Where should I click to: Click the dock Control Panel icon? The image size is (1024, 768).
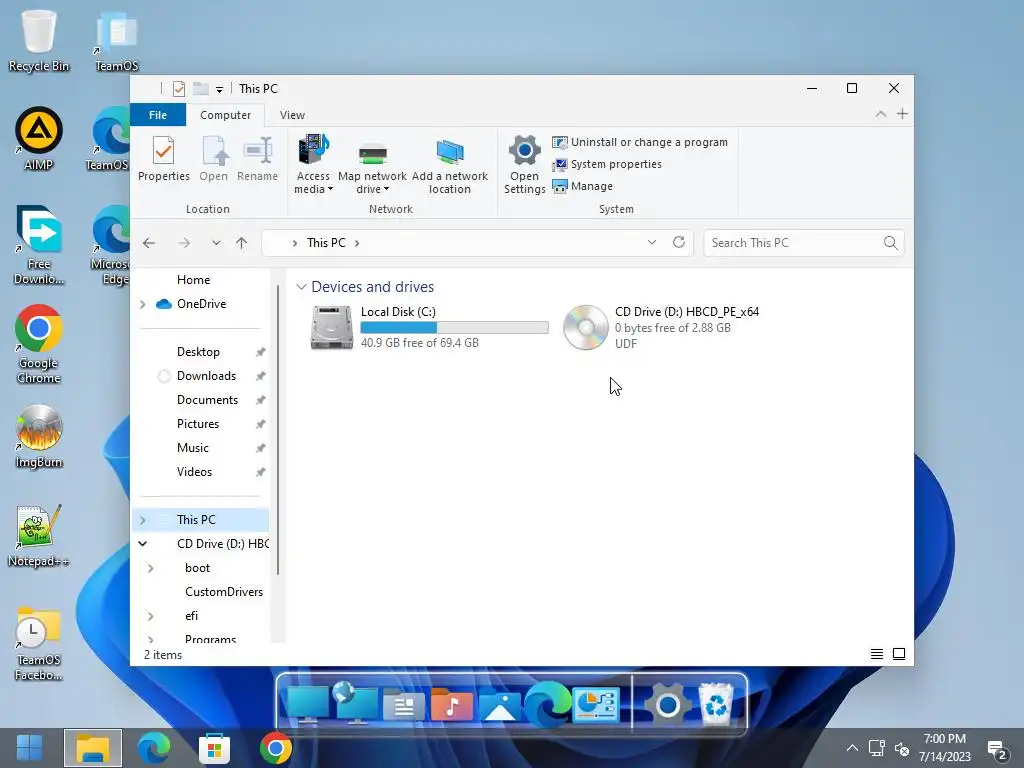[596, 705]
